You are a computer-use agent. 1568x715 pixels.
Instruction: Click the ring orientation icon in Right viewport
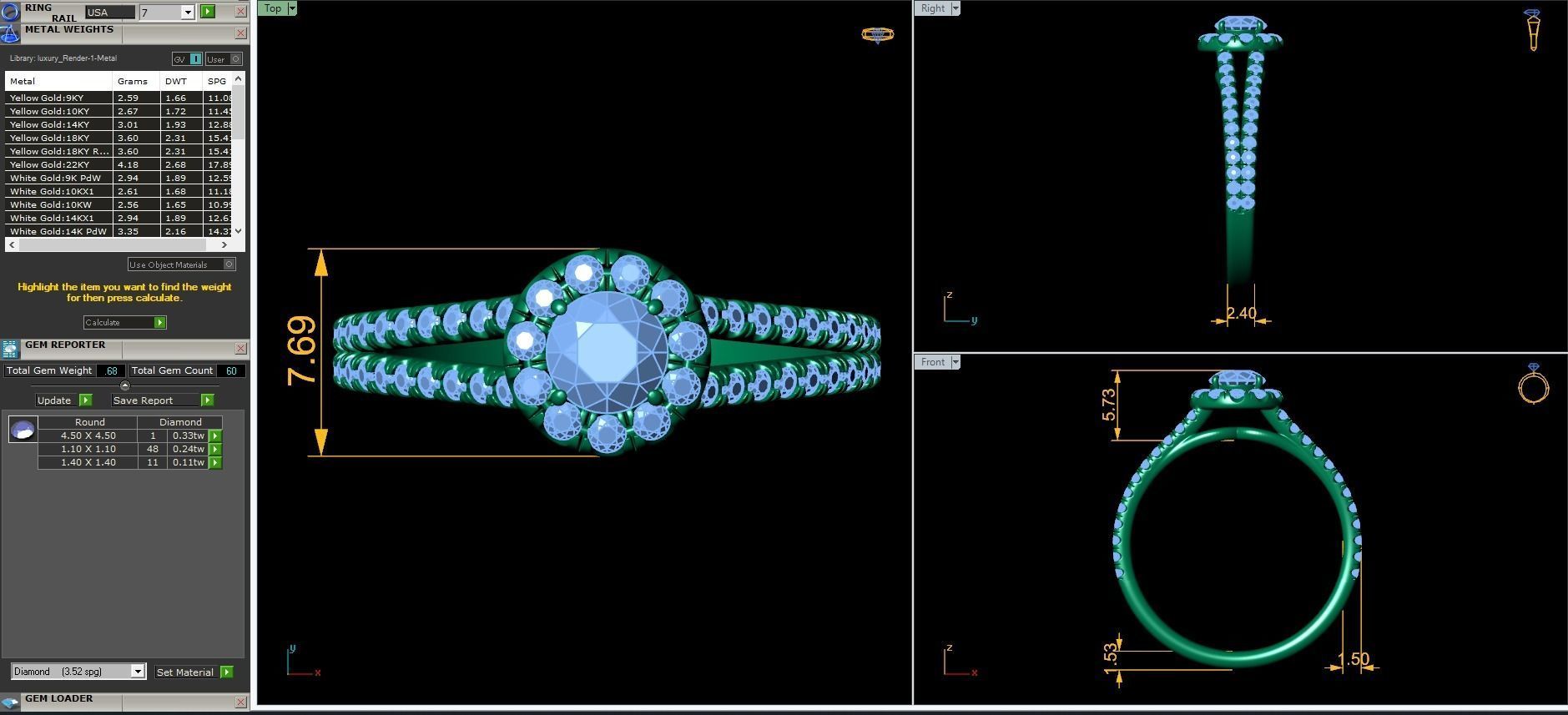coord(1533,29)
